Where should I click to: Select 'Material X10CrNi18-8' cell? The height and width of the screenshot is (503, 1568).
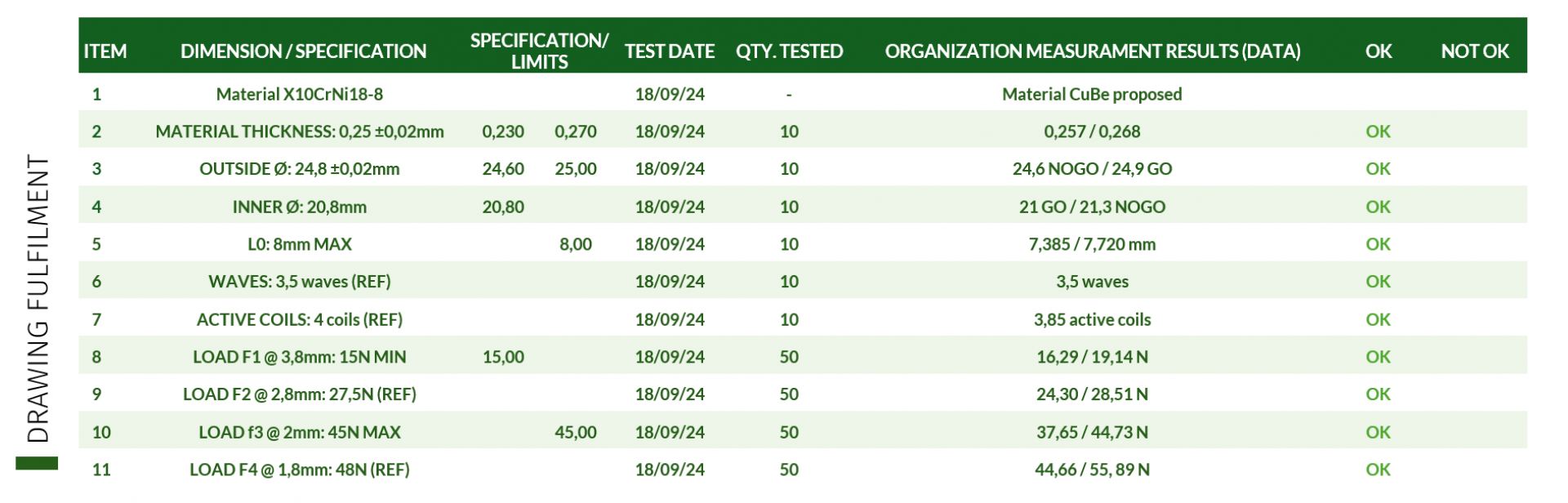300,94
